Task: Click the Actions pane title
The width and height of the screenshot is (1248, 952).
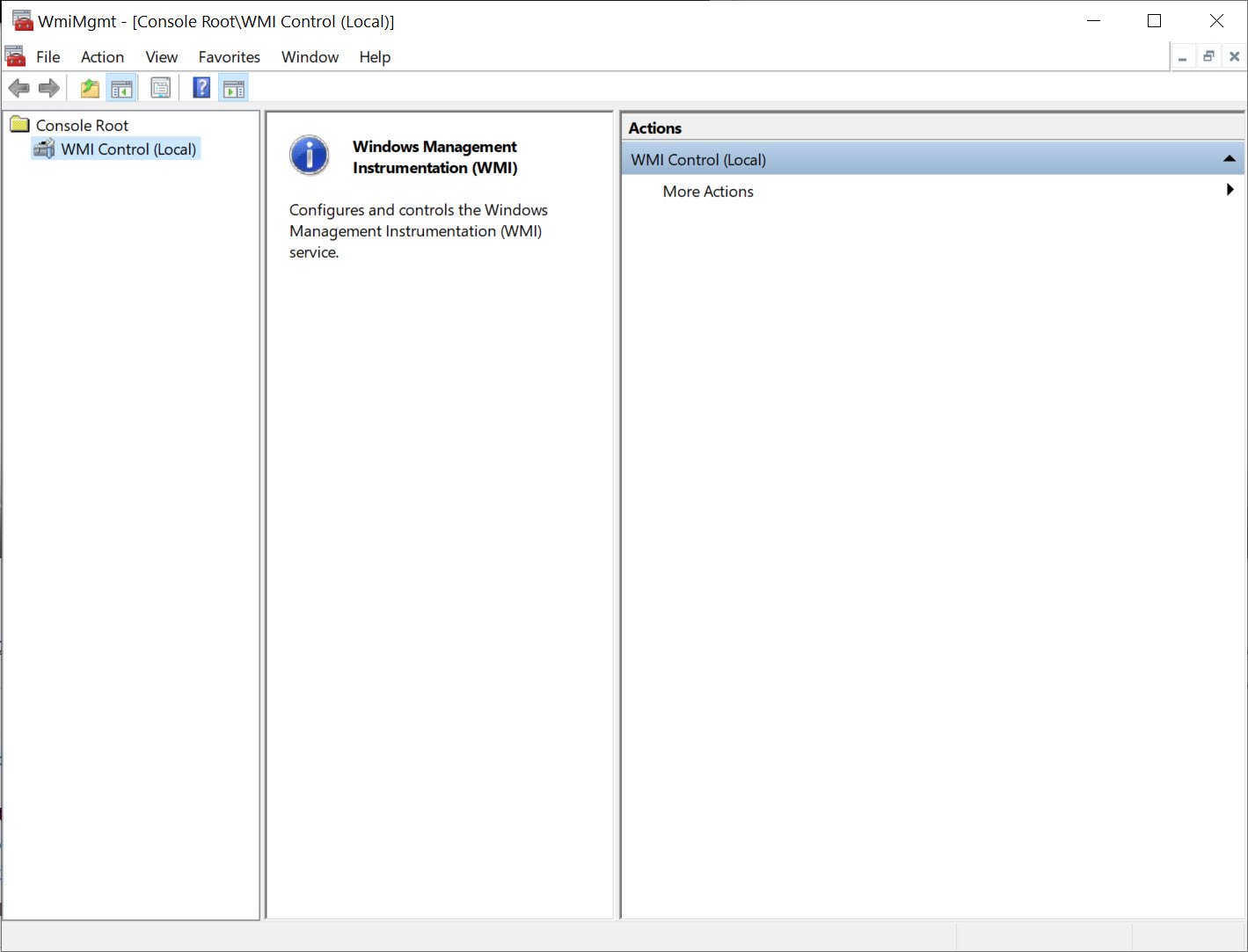Action: point(655,128)
